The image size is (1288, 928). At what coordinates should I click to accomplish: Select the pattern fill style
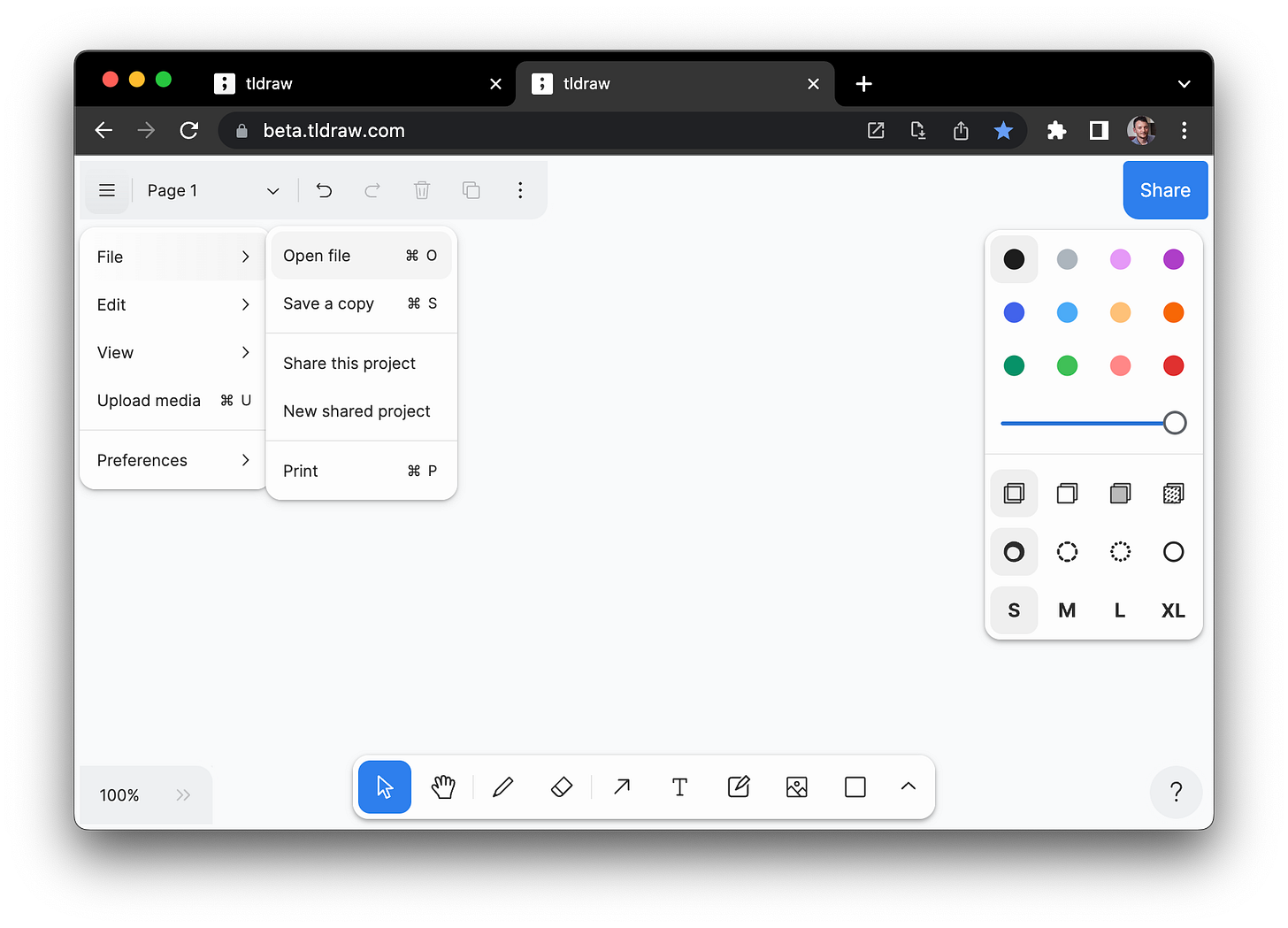[1173, 494]
